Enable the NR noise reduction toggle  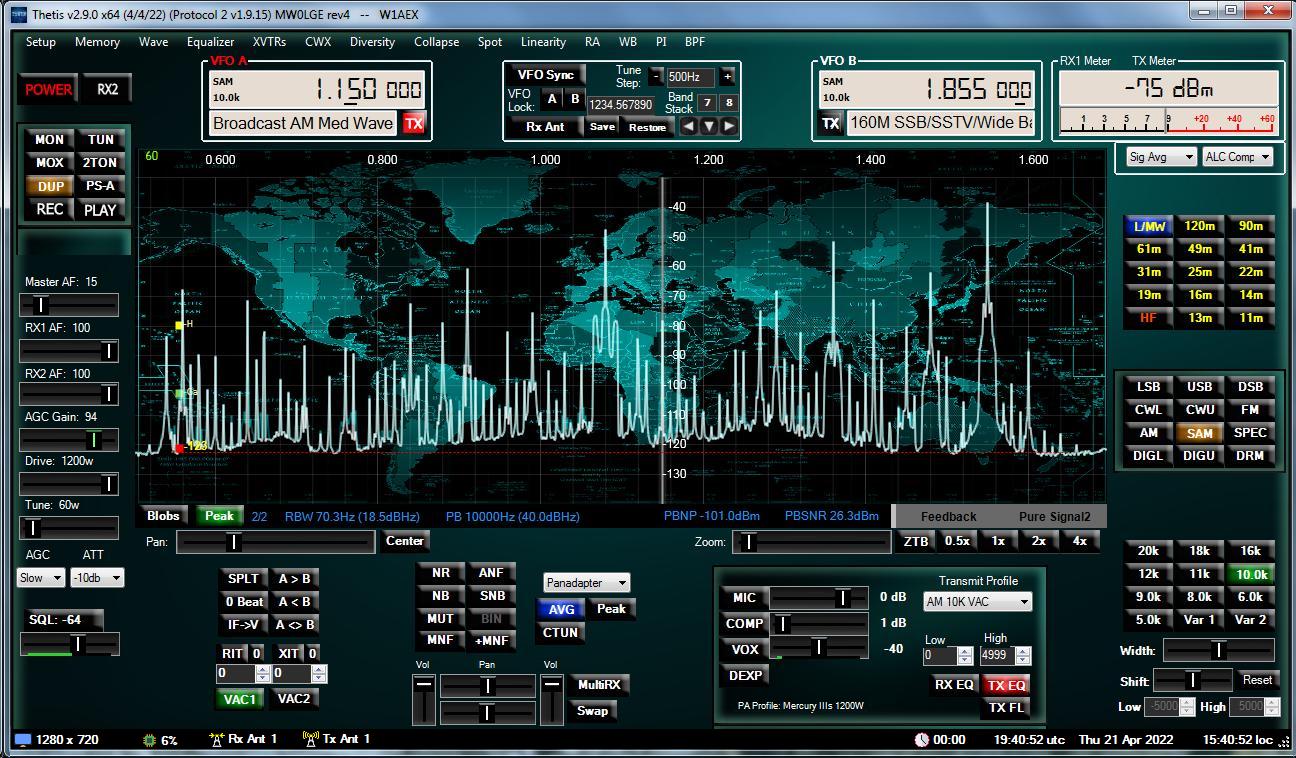click(x=440, y=573)
